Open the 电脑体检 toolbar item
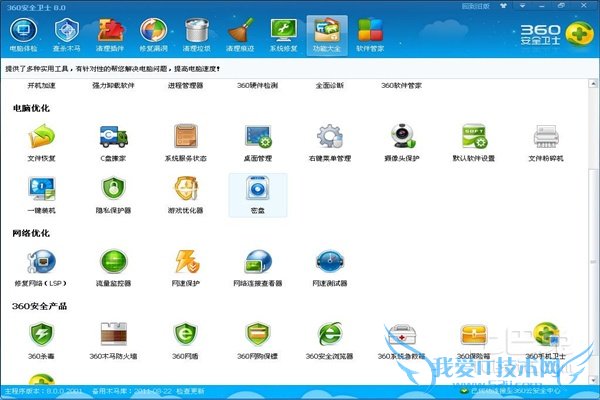600x400 pixels. point(23,36)
